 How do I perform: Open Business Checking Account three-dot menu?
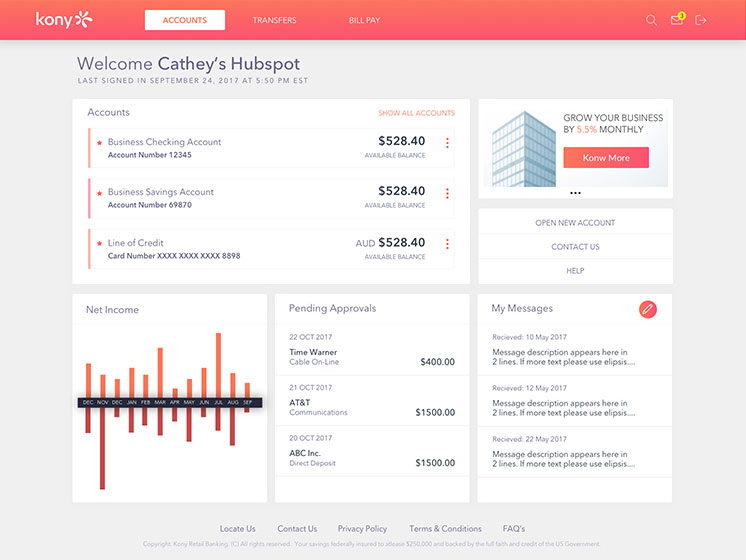pyautogui.click(x=447, y=143)
